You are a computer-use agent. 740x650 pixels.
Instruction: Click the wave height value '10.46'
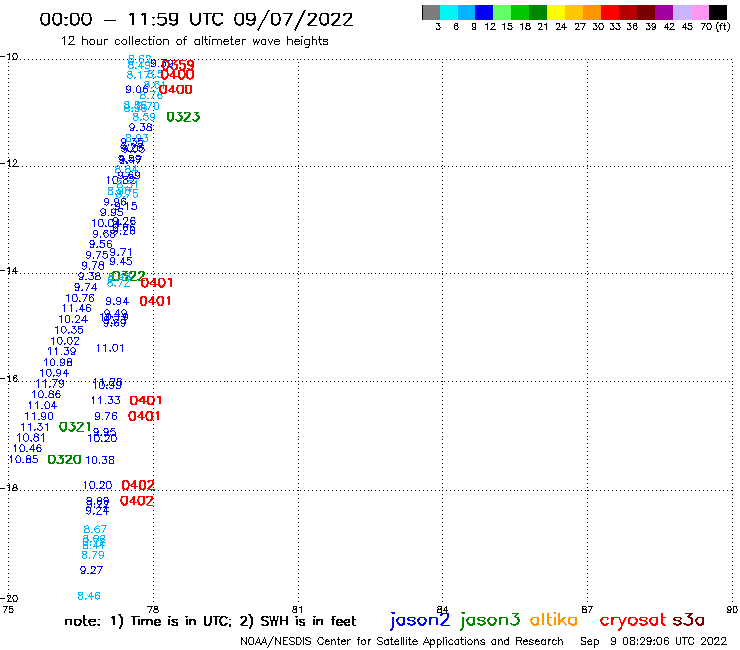pyautogui.click(x=27, y=448)
